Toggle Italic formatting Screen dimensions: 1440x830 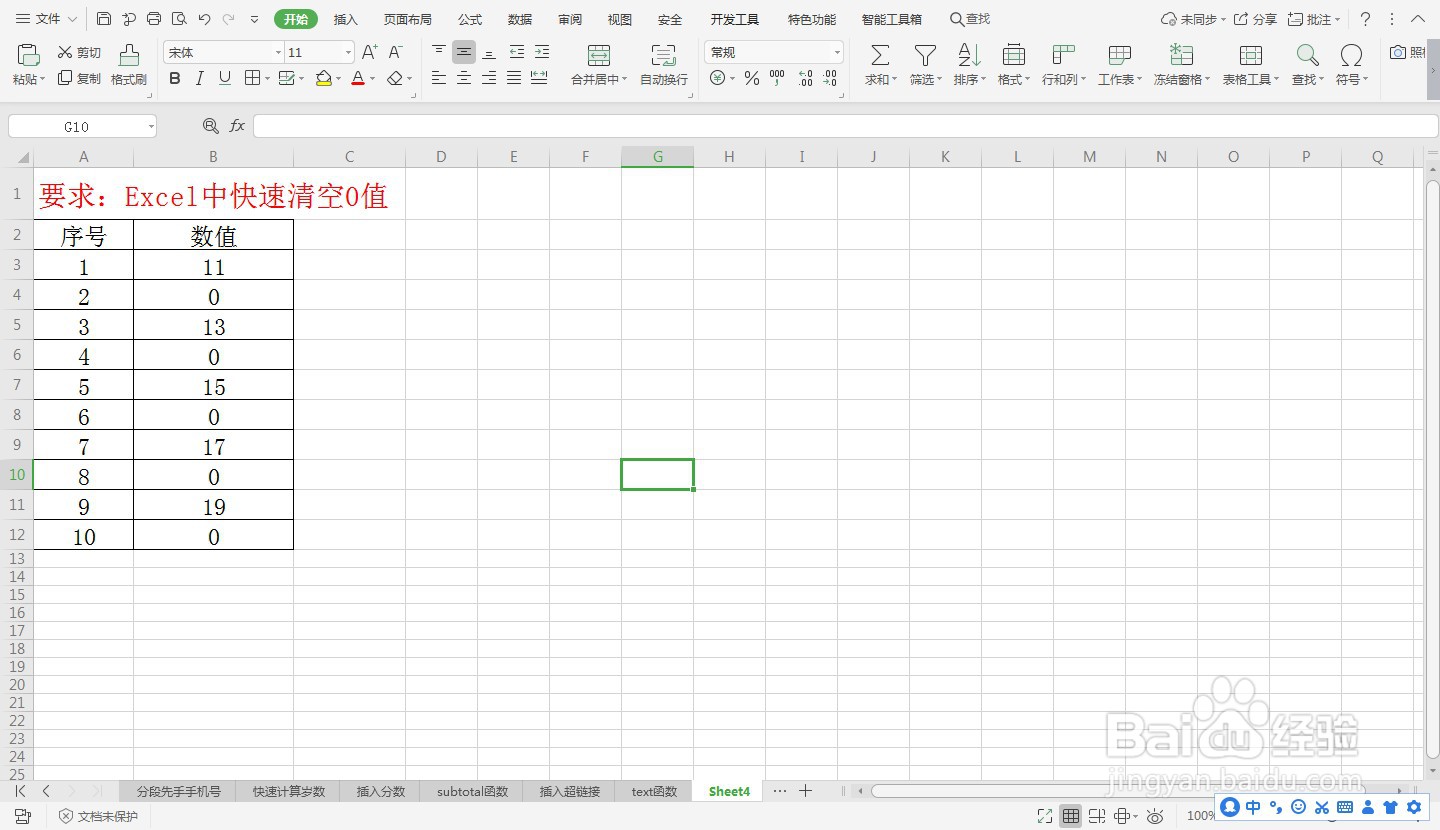click(200, 78)
